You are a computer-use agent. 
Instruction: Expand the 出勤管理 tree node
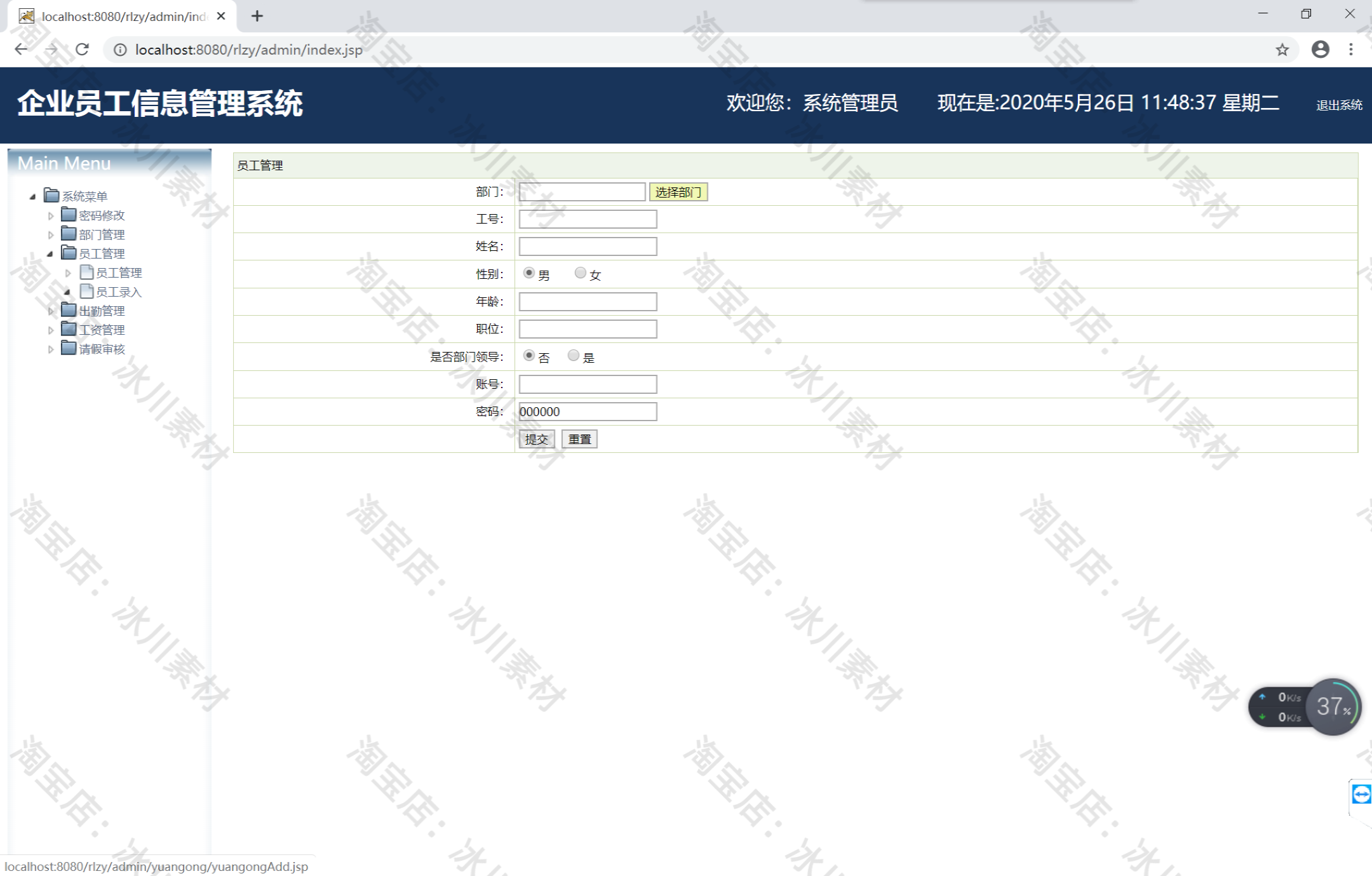pyautogui.click(x=50, y=311)
